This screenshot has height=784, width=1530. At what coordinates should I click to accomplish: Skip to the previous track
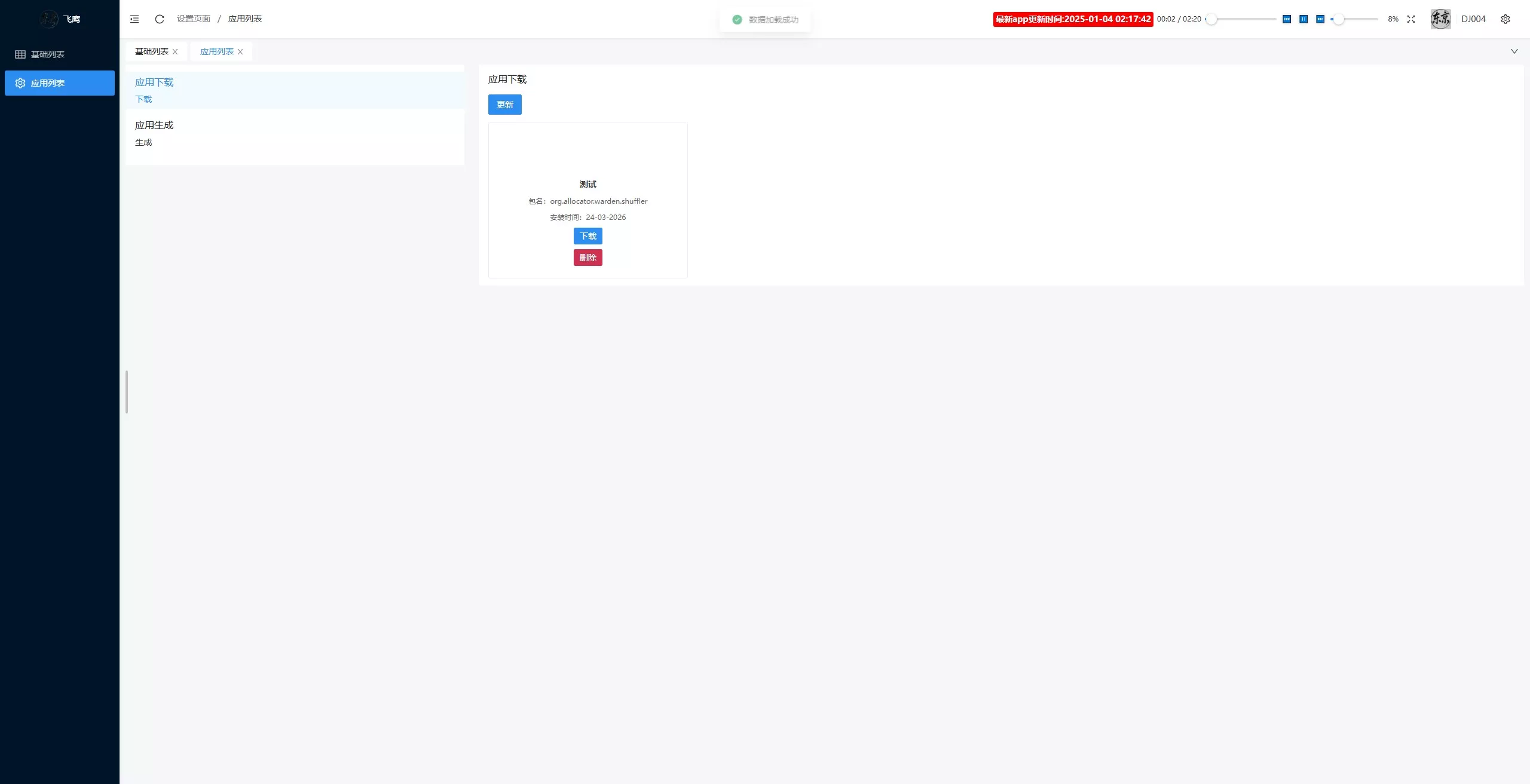[1286, 19]
